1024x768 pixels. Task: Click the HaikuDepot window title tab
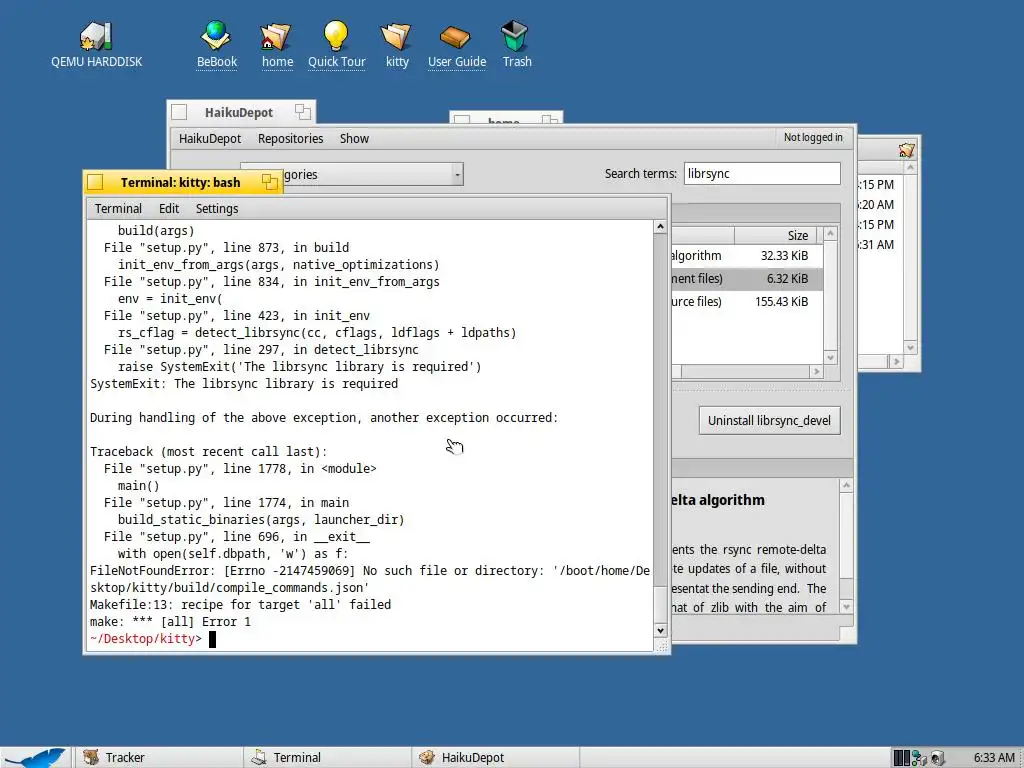tap(239, 112)
